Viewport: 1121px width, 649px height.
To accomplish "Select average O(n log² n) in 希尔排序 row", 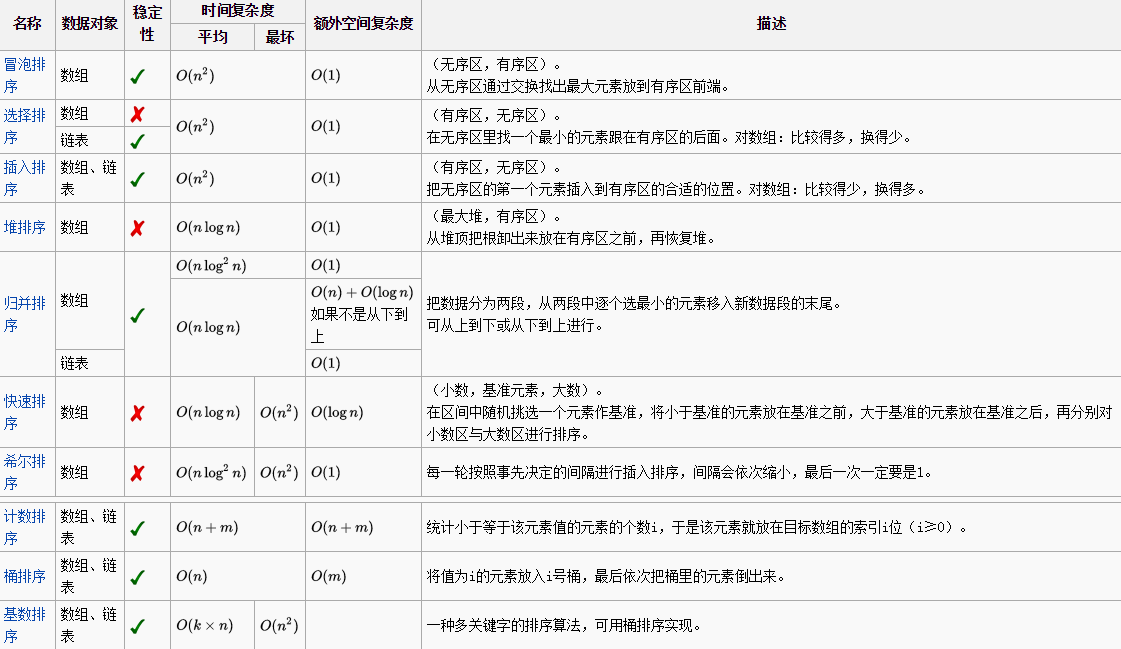I will point(211,472).
